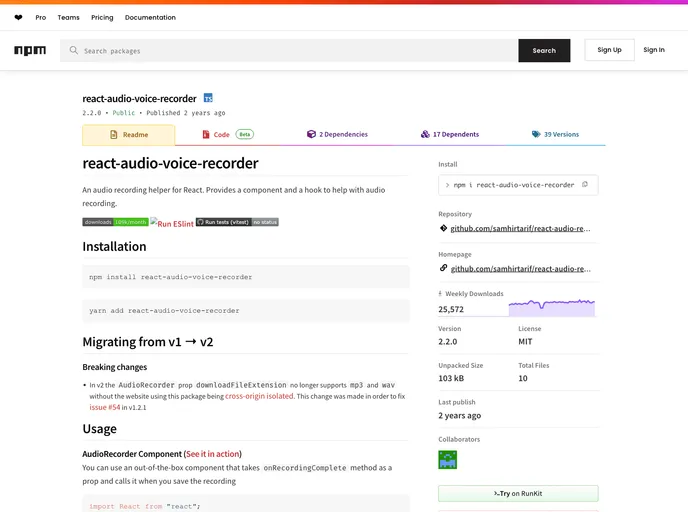688x512 pixels.
Task: Click the heart icon in top navigation
Action: (x=18, y=18)
